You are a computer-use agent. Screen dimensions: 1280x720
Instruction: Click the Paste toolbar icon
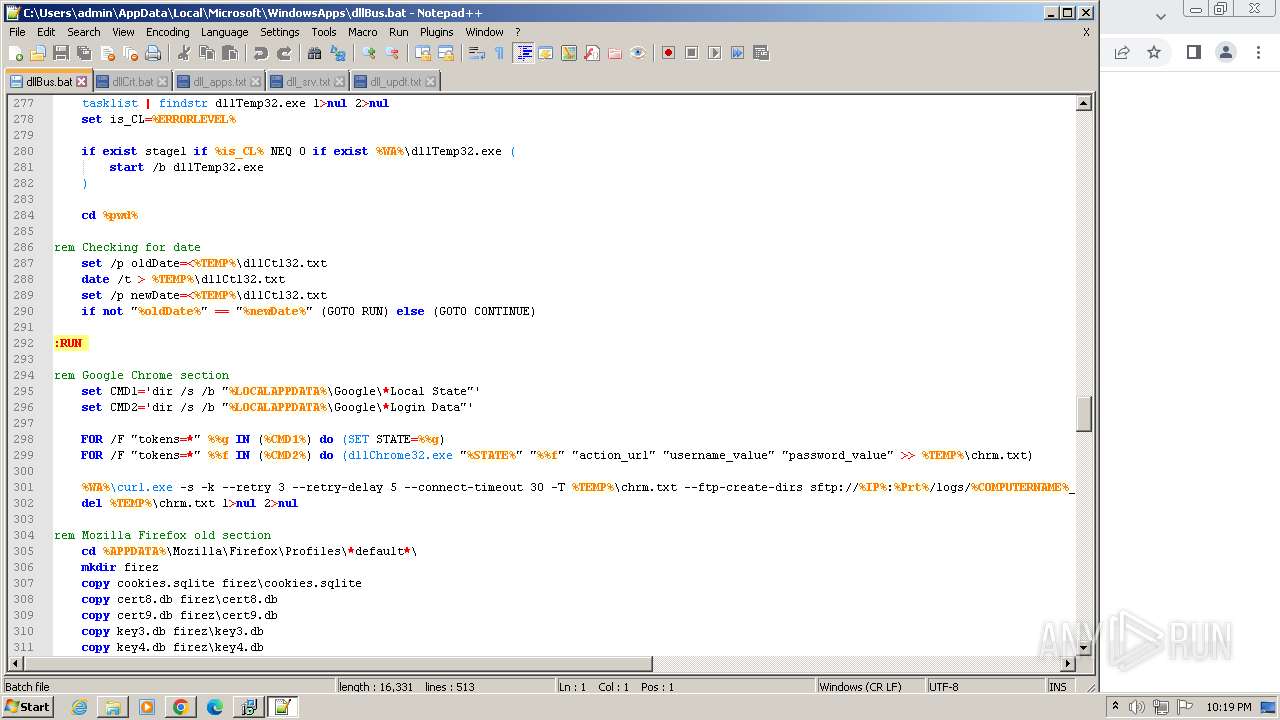(230, 53)
